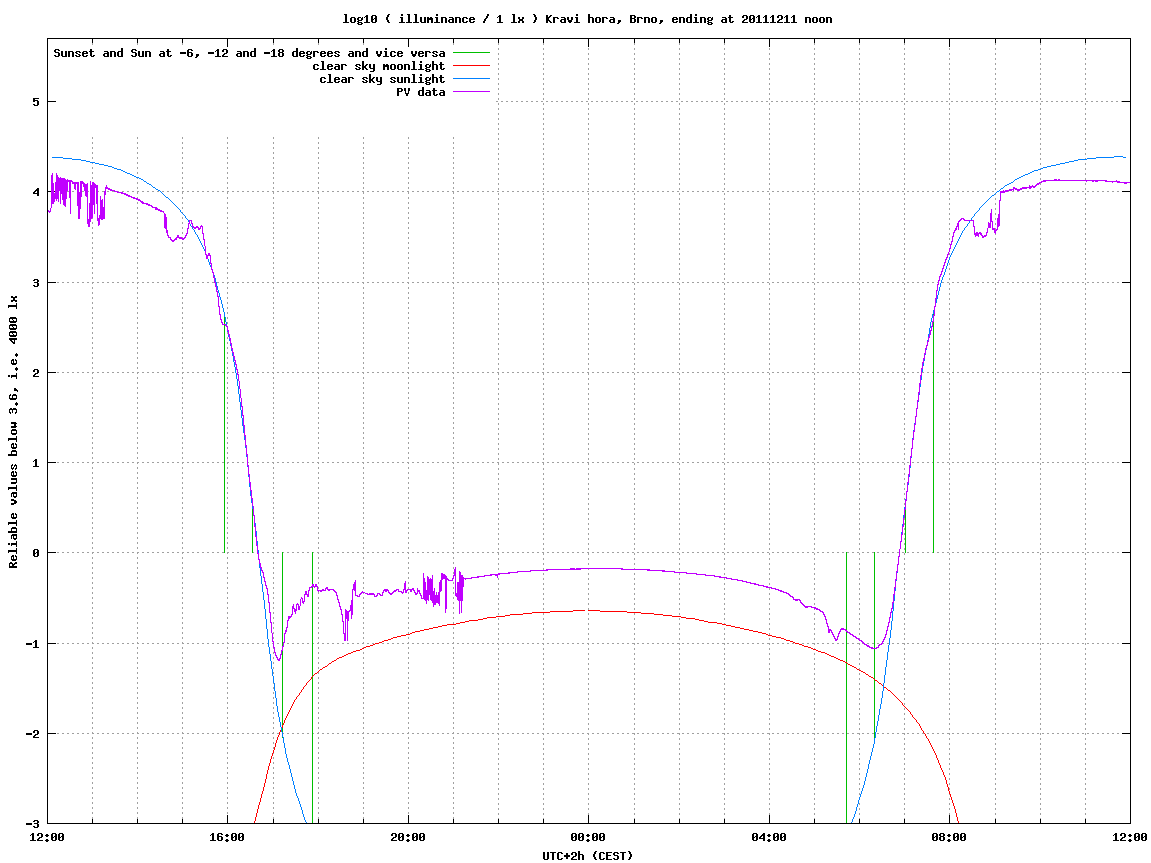
Task: Click the green legend line sample
Action: click(x=471, y=53)
